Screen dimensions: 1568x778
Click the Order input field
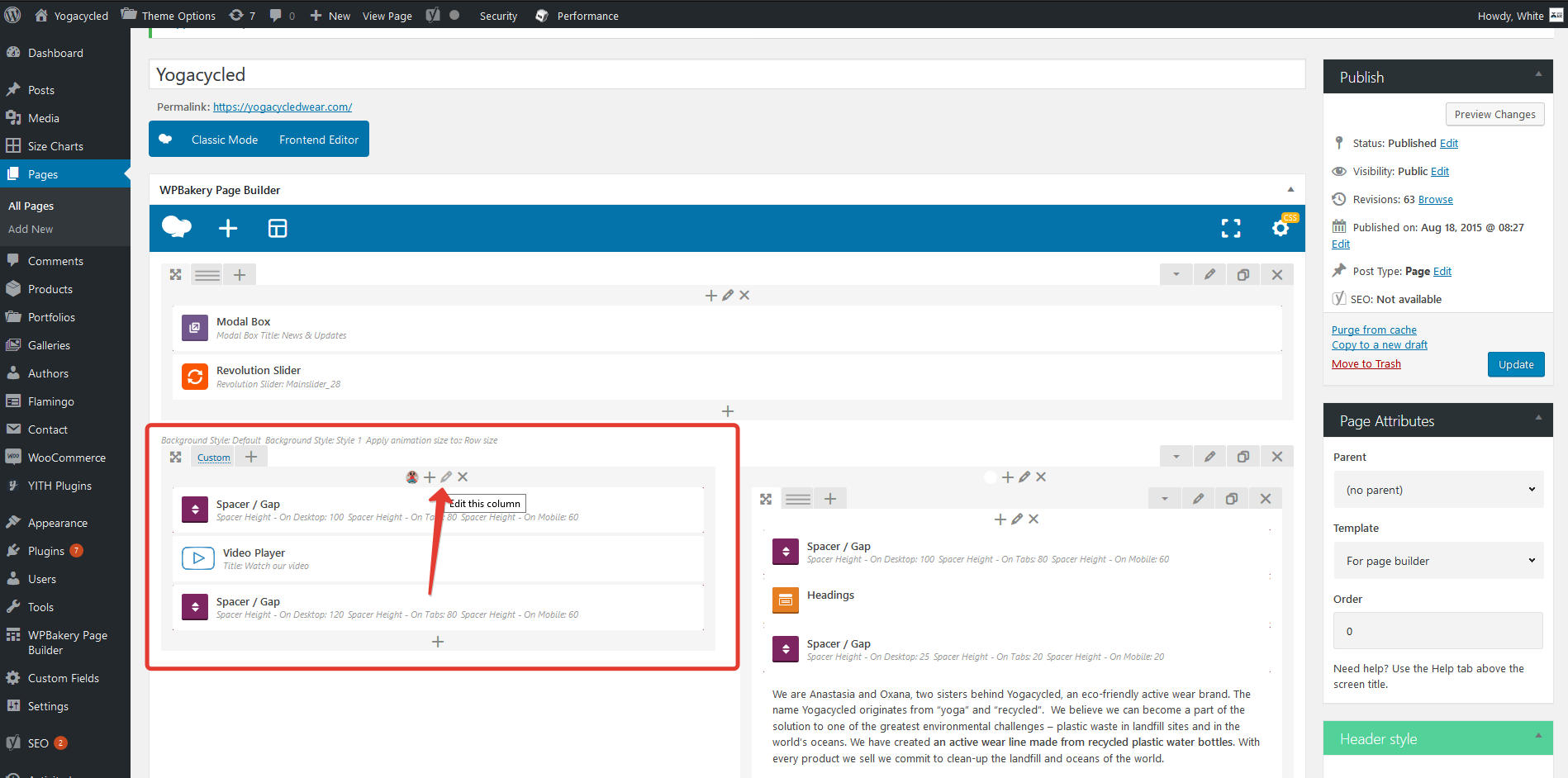1437,631
